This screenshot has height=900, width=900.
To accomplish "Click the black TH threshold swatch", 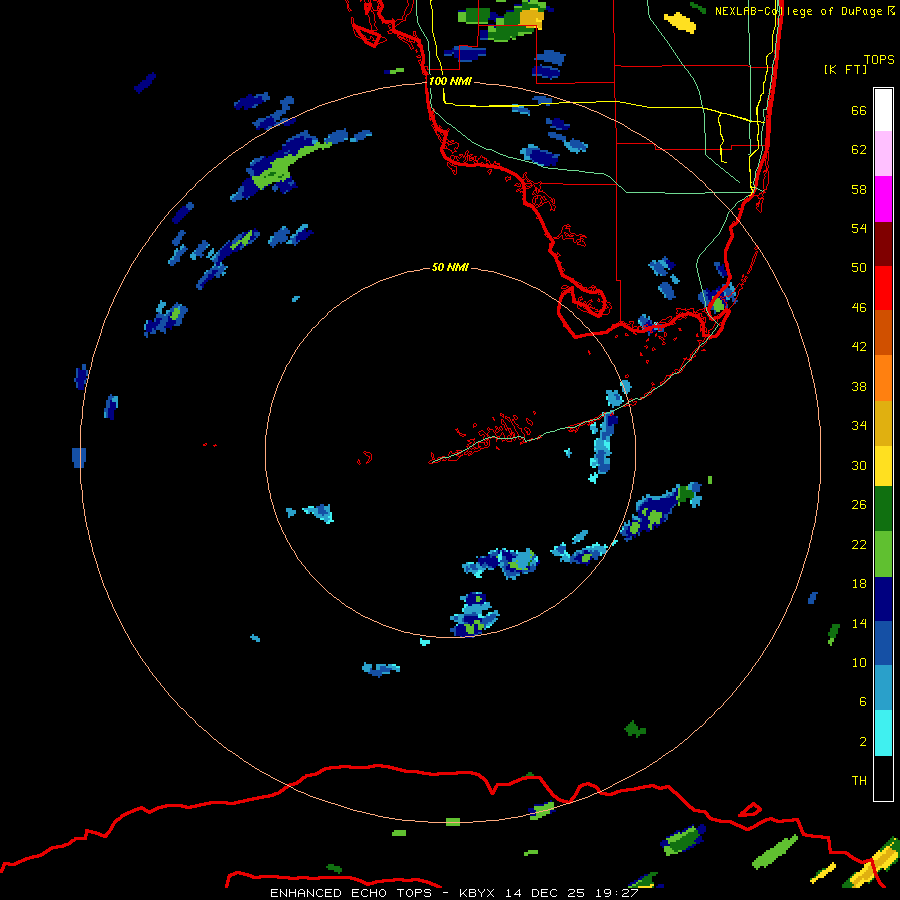I will (883, 778).
